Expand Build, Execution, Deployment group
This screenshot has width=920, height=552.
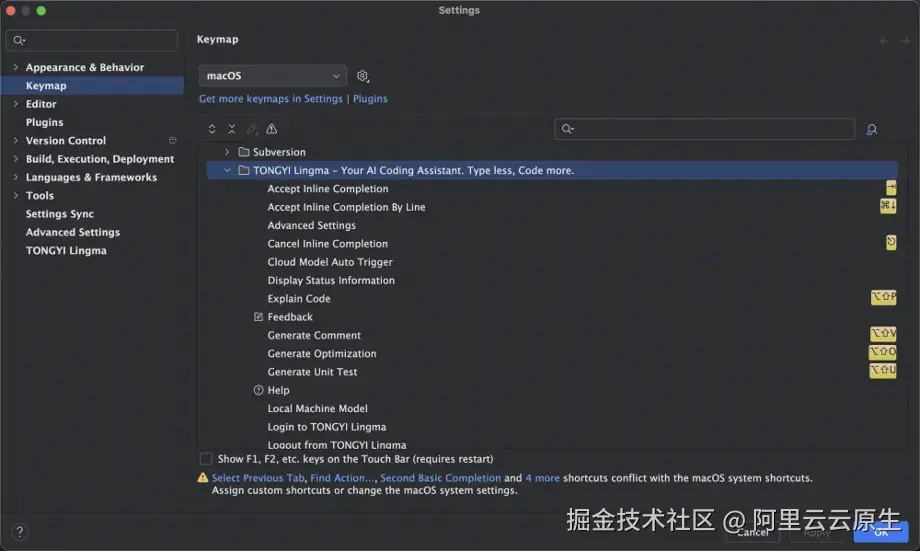point(16,159)
